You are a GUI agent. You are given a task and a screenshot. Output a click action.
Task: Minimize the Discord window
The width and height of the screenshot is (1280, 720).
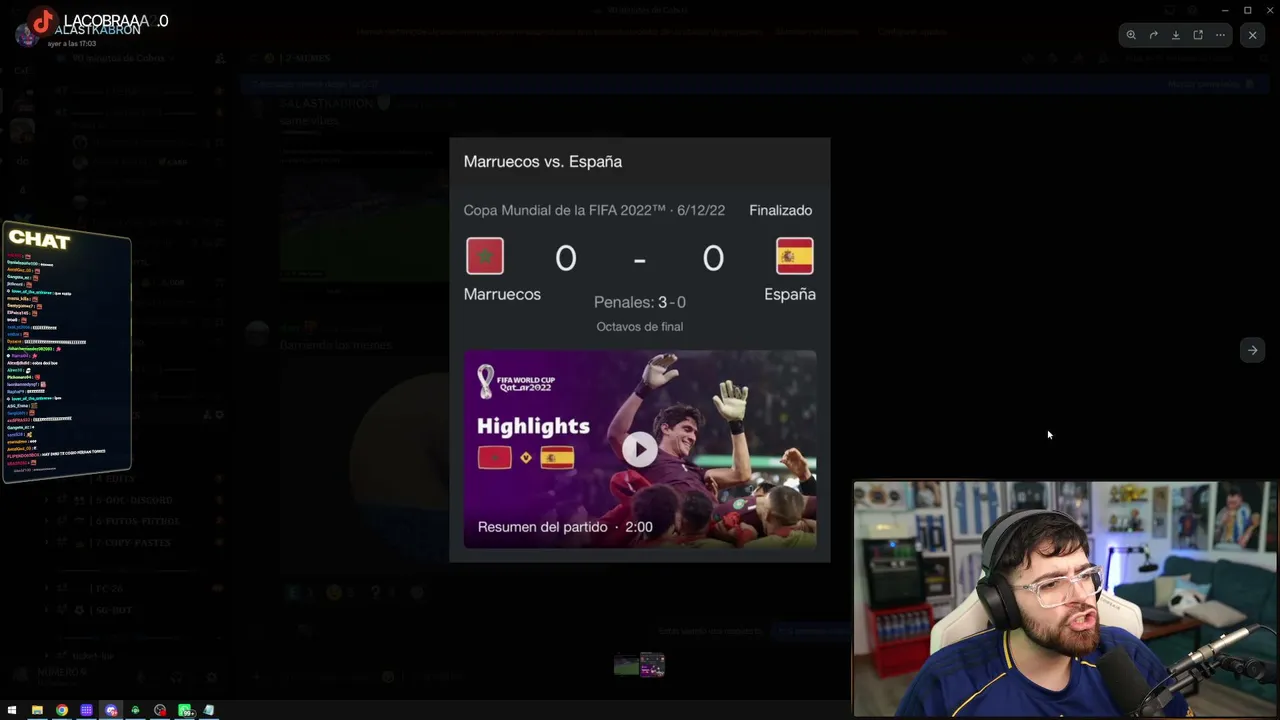(x=1225, y=10)
